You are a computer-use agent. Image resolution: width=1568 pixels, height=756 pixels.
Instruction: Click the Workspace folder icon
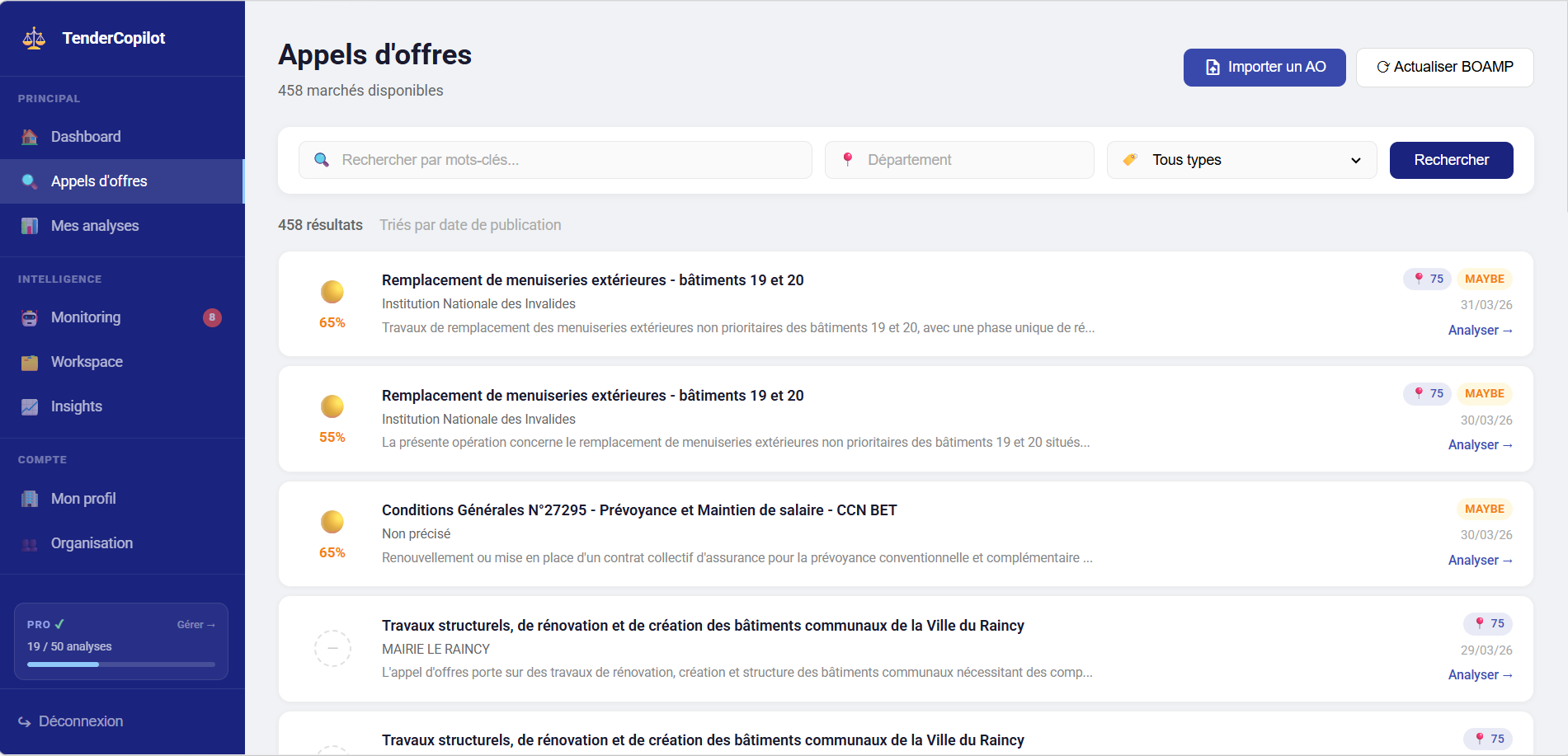(x=30, y=361)
